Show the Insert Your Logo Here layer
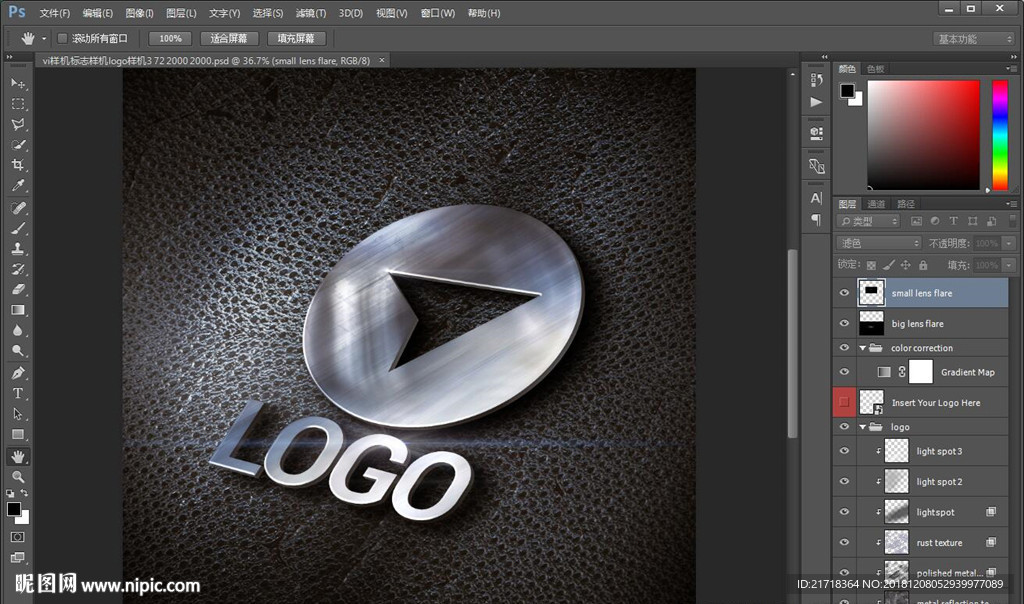Screen dimensions: 1024x604 [844, 402]
